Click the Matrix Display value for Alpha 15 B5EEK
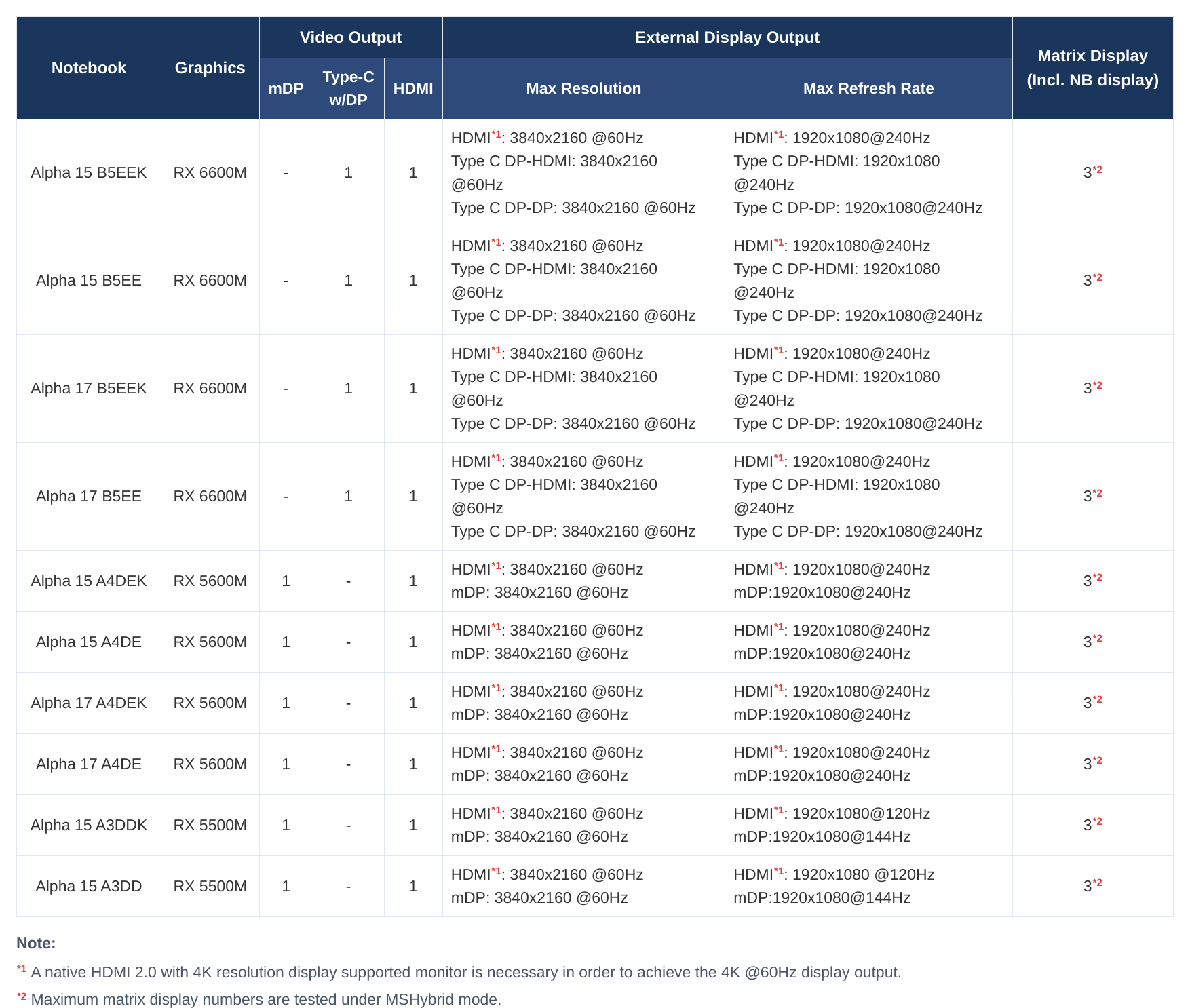Viewport: 1190px width, 1008px height. 1092,172
